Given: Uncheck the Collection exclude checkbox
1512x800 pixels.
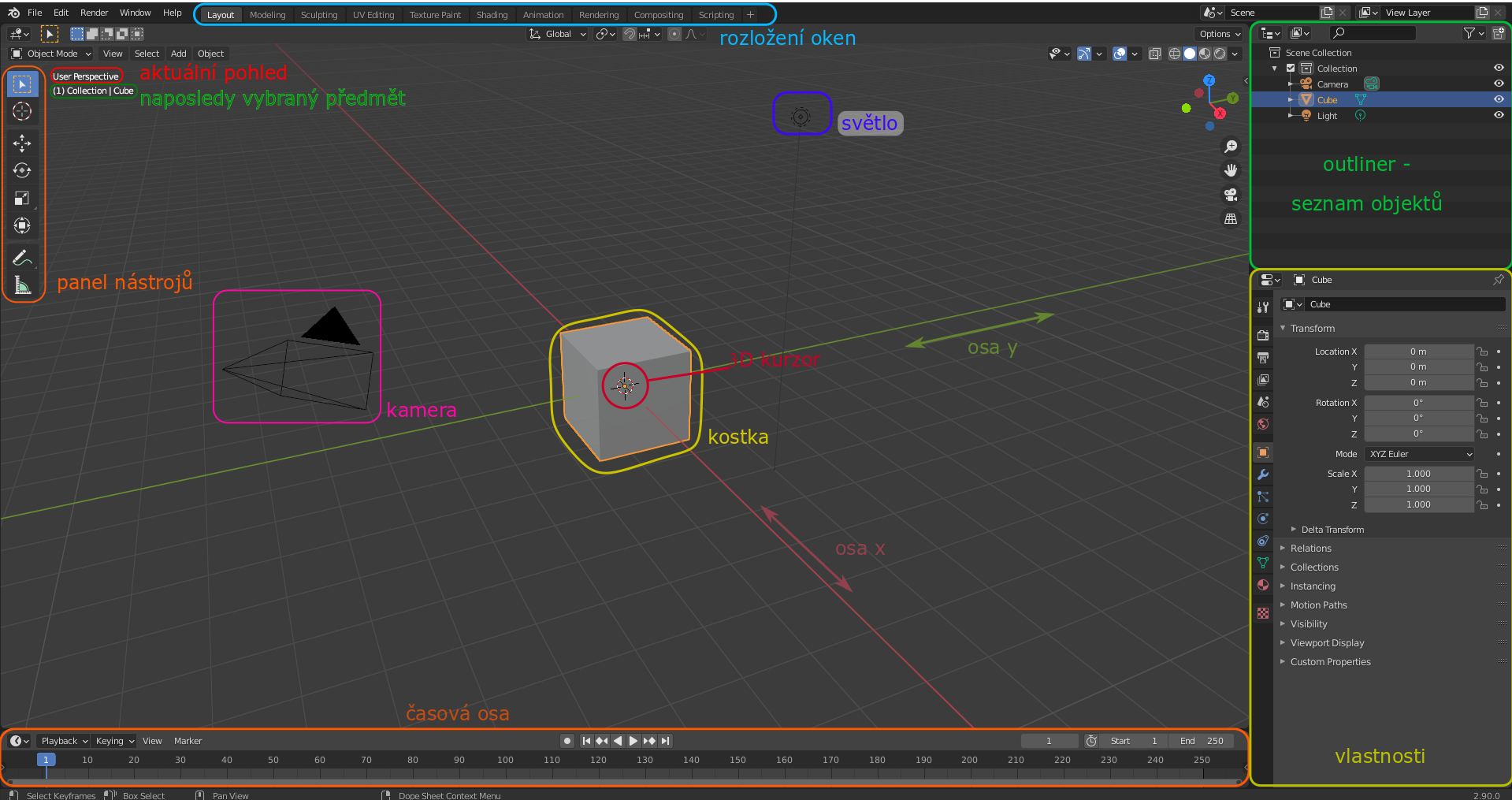Looking at the screenshot, I should (1291, 69).
